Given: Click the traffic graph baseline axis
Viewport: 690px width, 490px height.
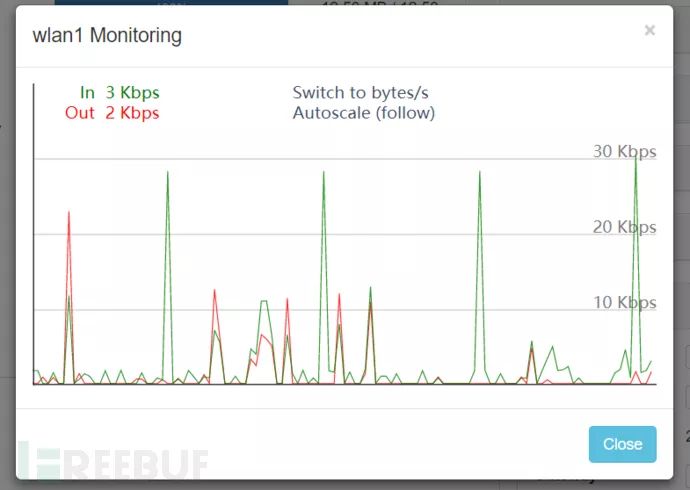Looking at the screenshot, I should [x=345, y=384].
